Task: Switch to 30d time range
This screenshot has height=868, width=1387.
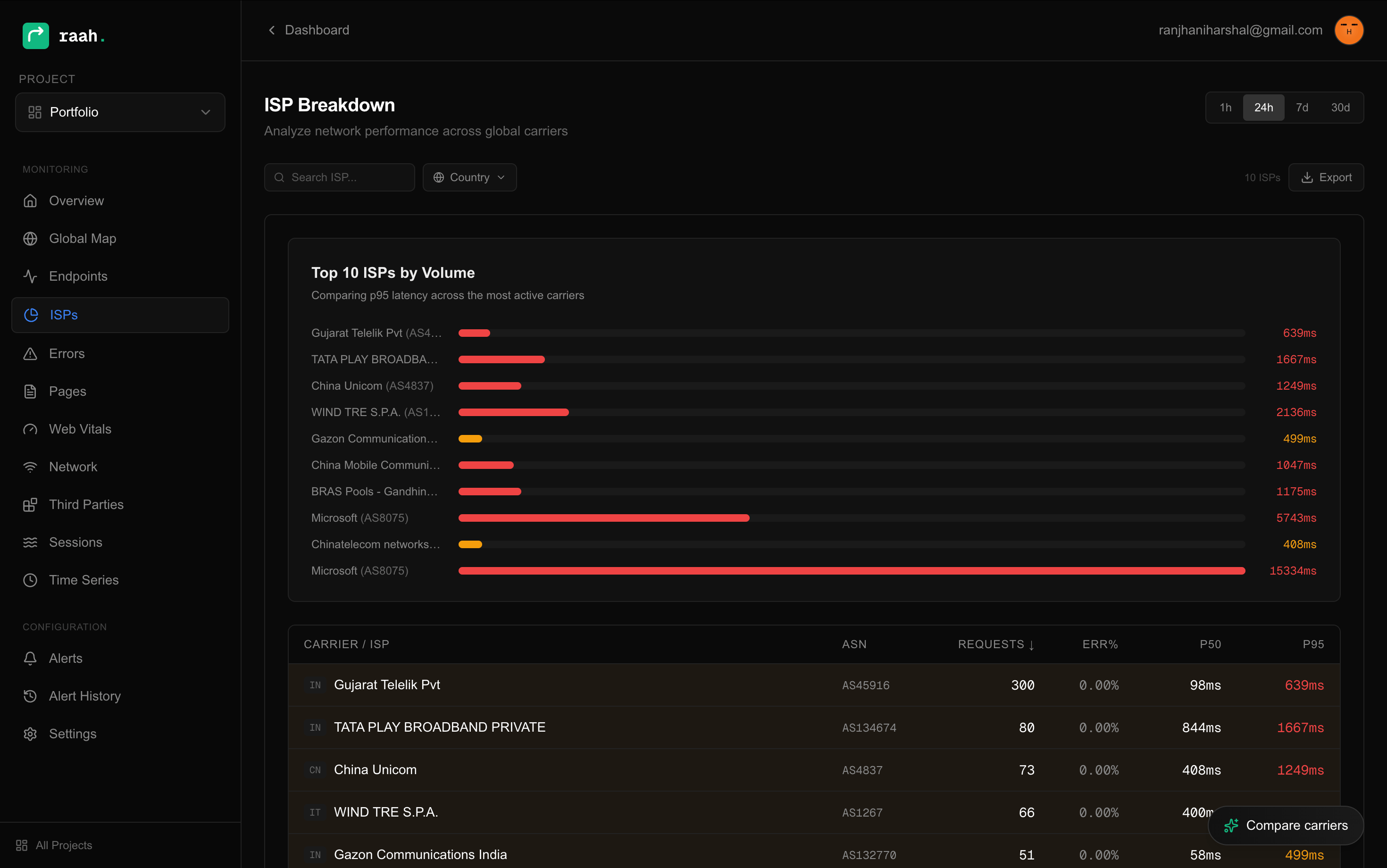Action: coord(1340,108)
